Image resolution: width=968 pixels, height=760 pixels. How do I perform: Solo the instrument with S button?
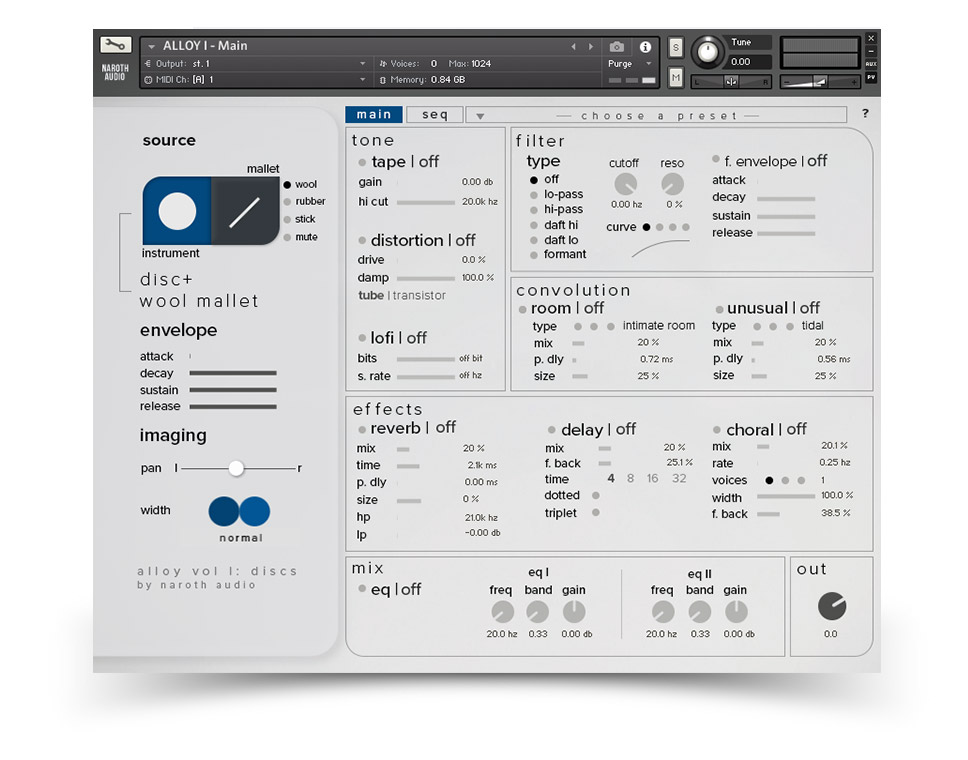point(676,47)
